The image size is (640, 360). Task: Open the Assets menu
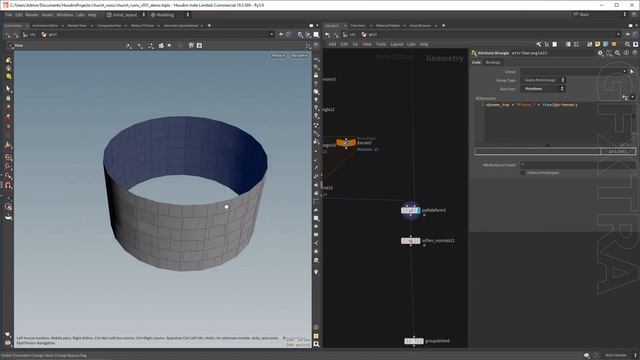coord(48,15)
